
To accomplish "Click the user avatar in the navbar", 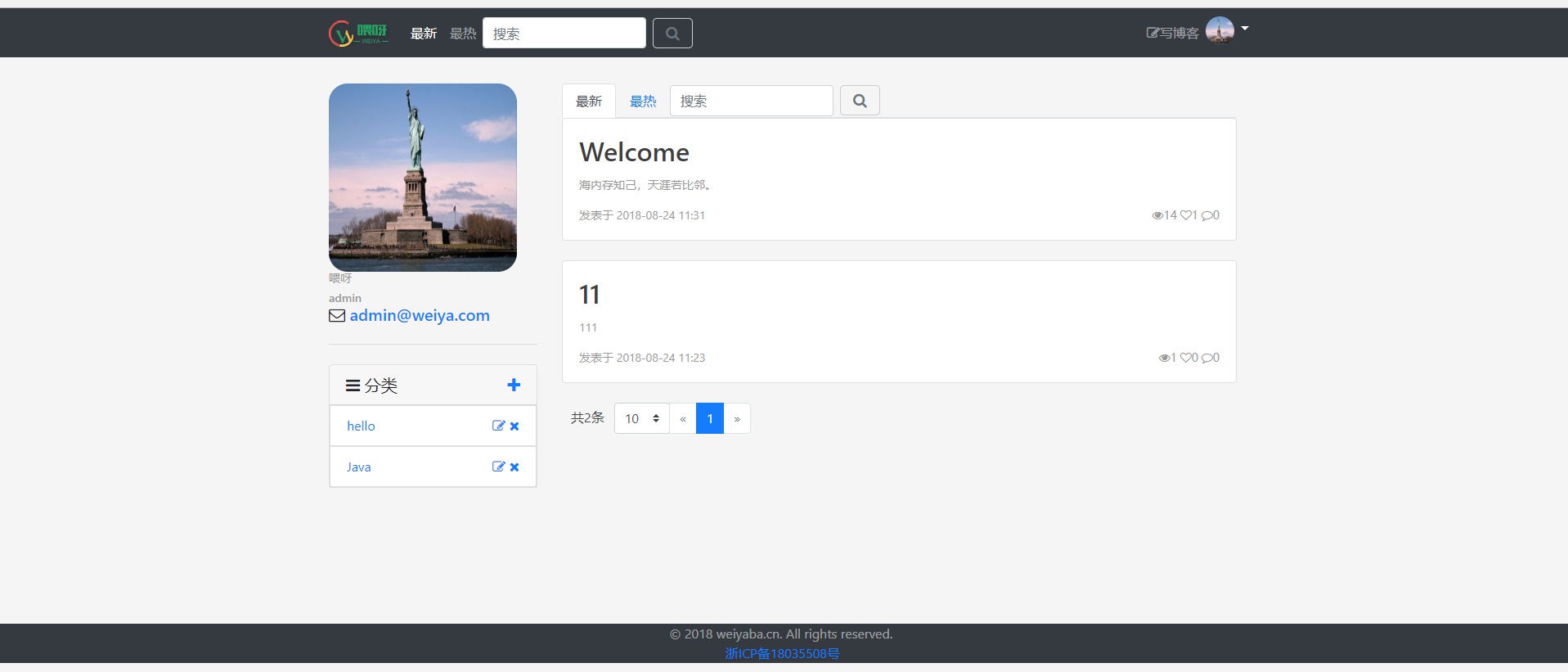I will pyautogui.click(x=1220, y=30).
